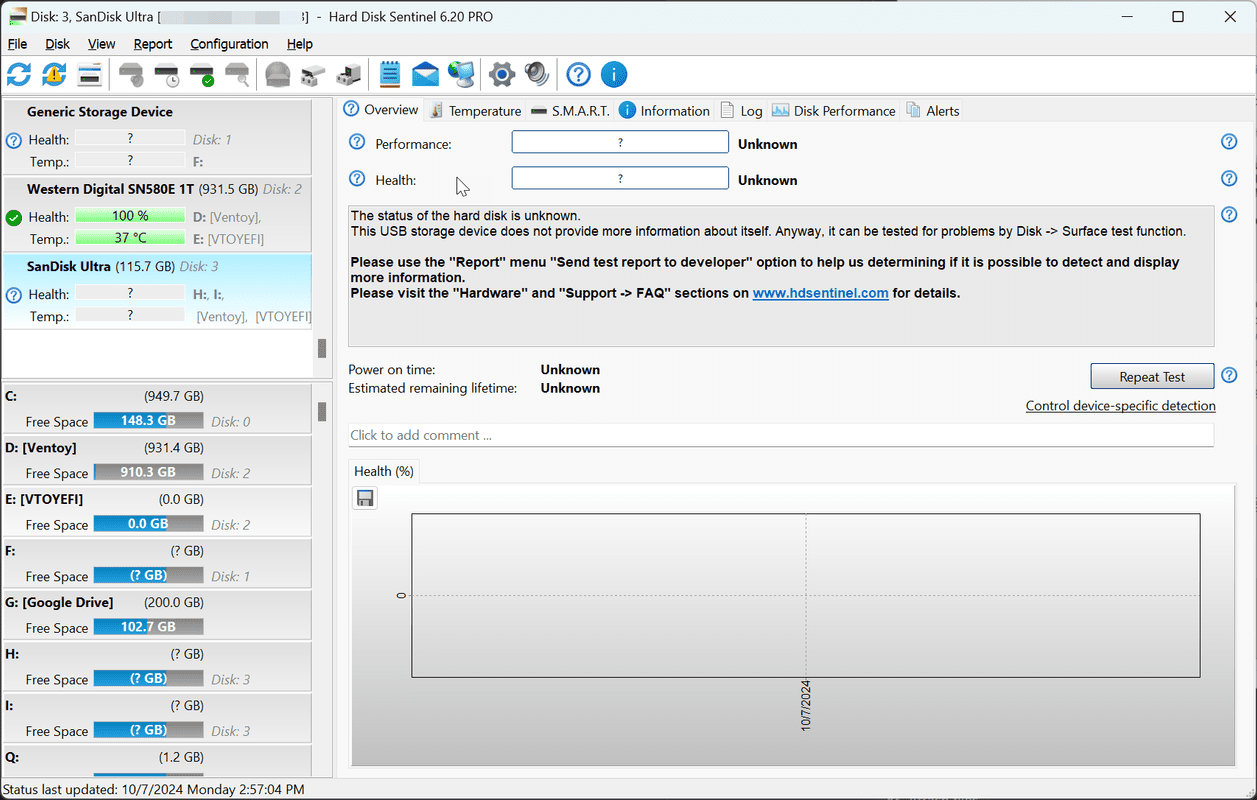Select Generic Storage Device in disk list
Screen dimensions: 1257x800
157,137
